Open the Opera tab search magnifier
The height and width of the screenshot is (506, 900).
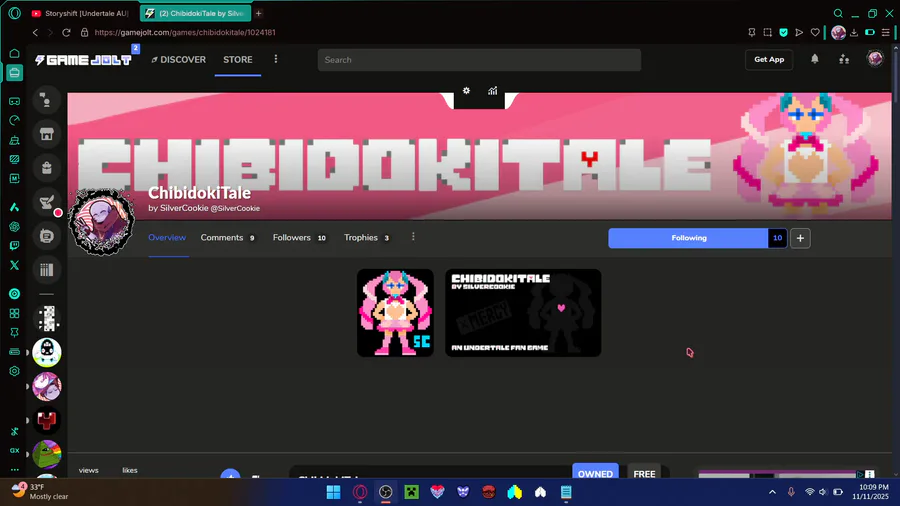pos(838,13)
